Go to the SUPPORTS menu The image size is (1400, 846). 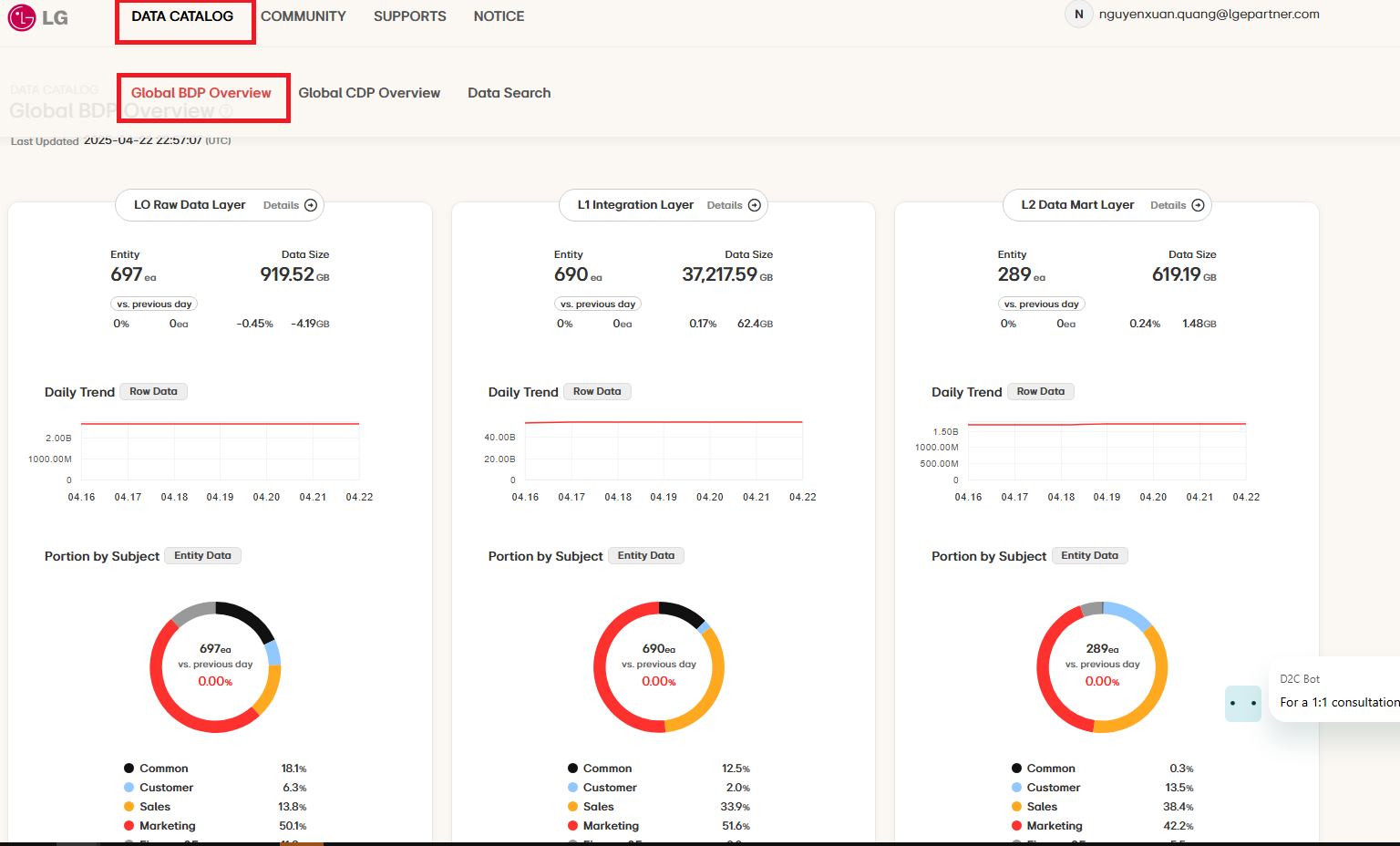point(409,16)
